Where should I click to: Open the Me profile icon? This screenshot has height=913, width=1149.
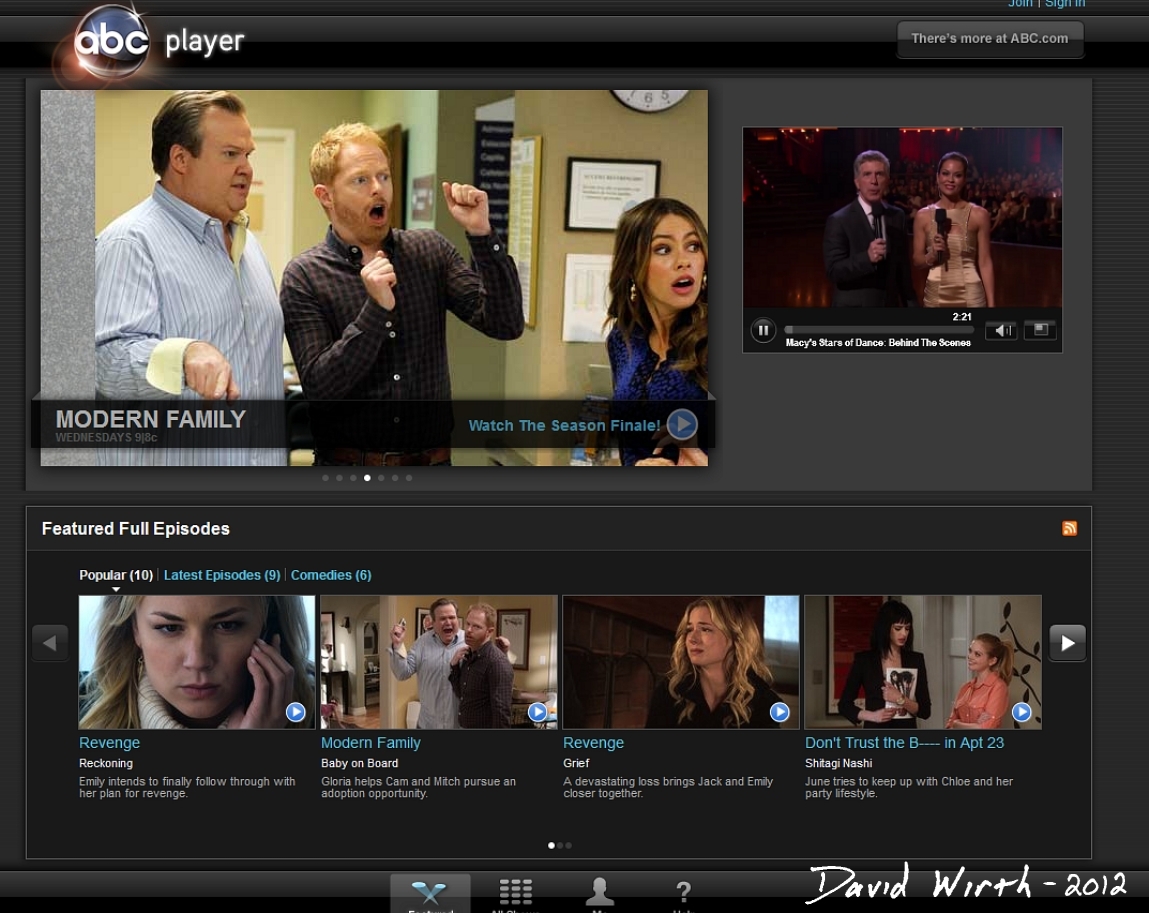599,893
